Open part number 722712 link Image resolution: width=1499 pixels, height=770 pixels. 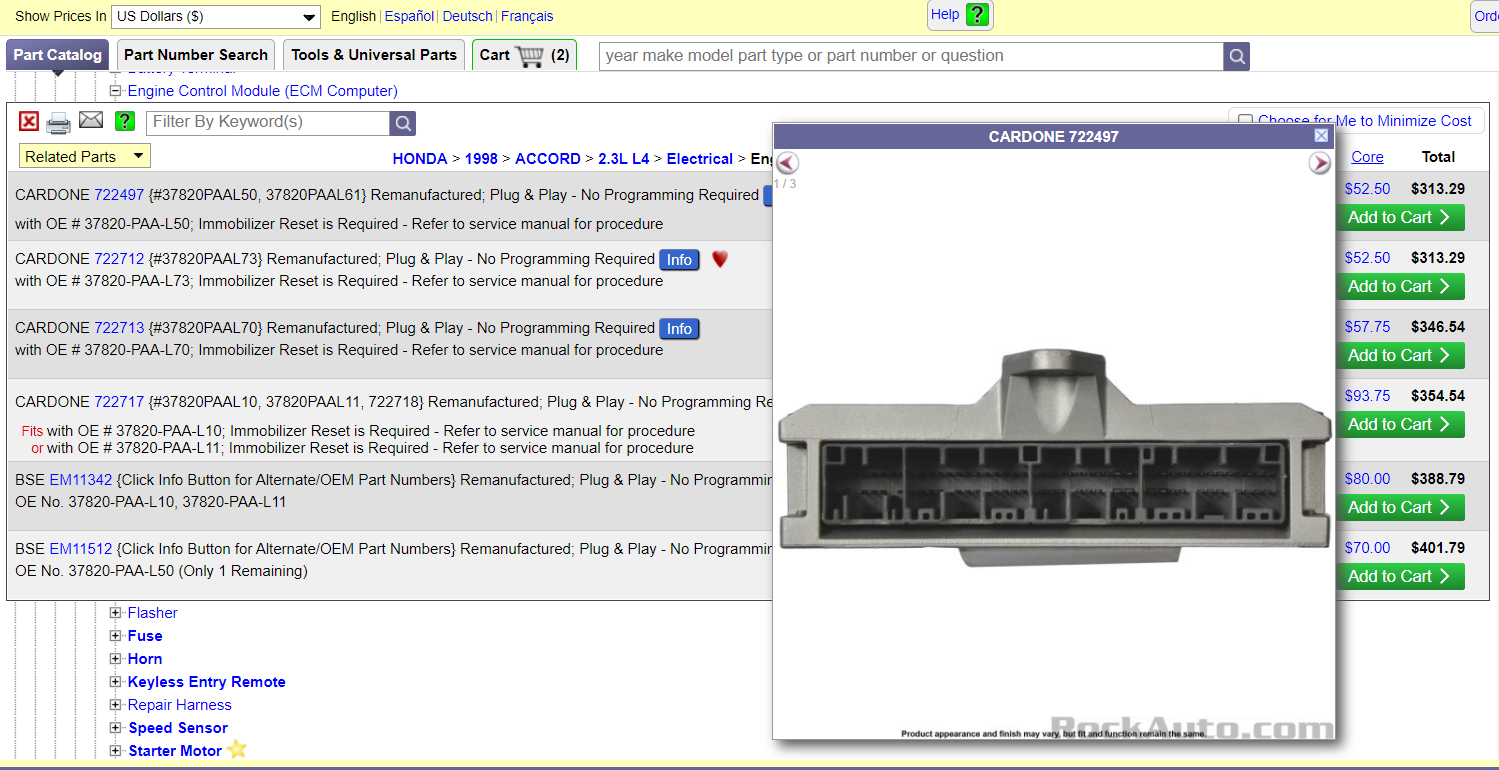[x=119, y=259]
